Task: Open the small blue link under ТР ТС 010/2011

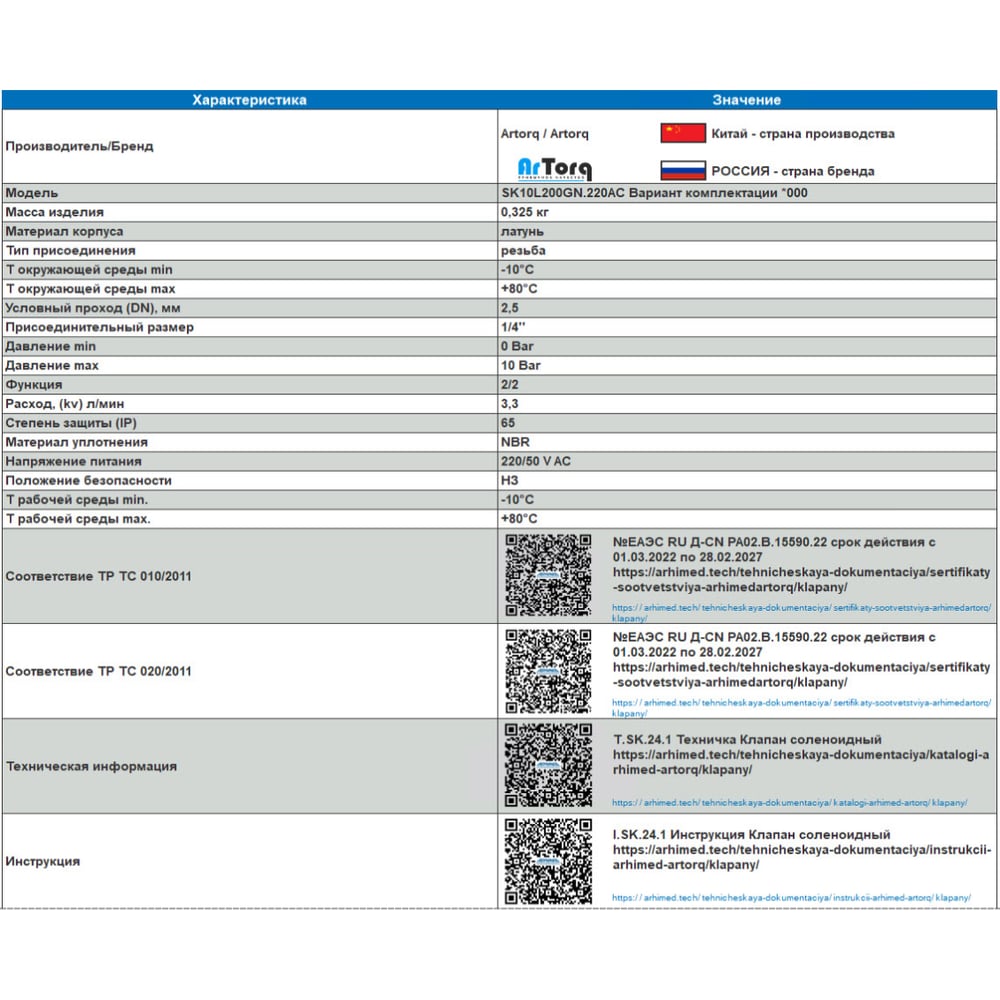Action: click(802, 613)
